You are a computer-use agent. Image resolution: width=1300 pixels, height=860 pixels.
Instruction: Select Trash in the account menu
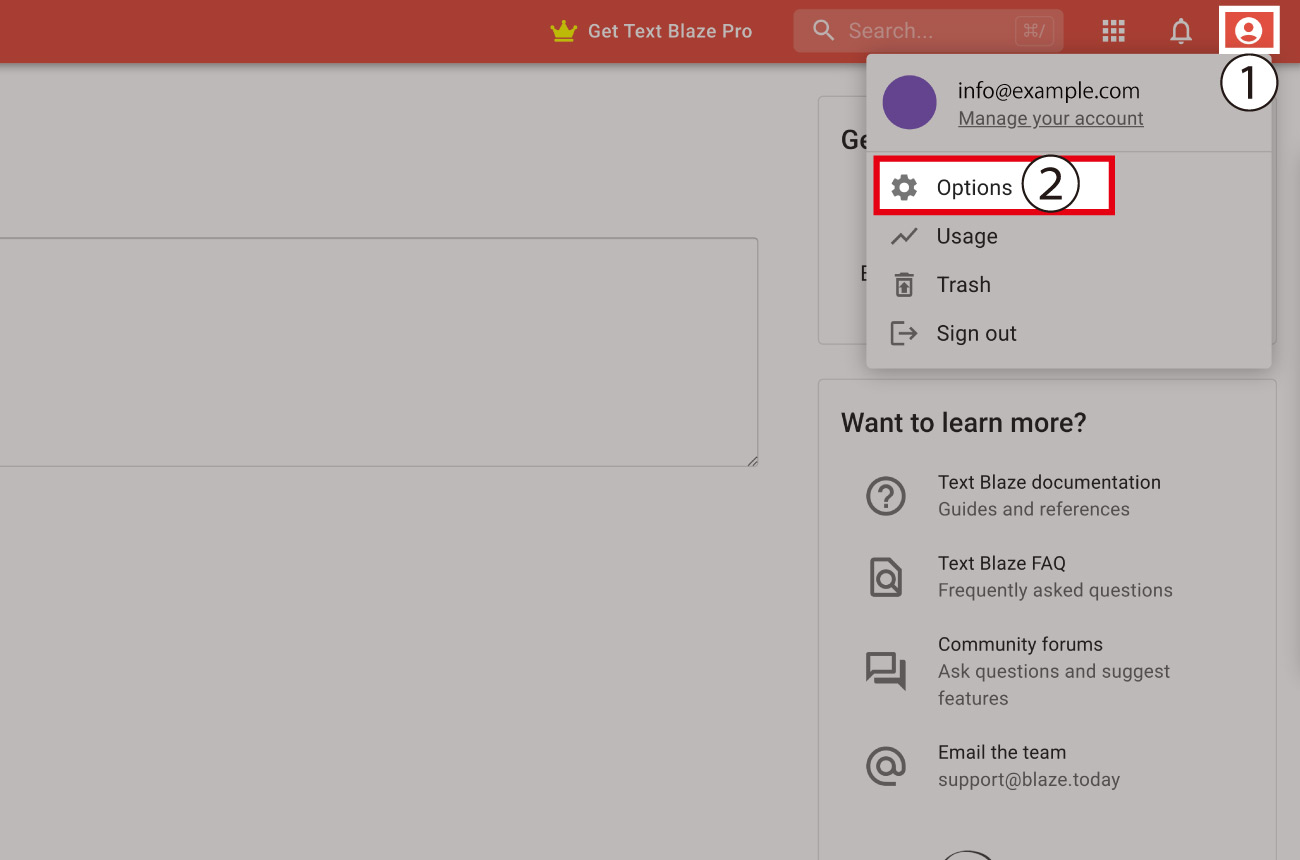click(x=1069, y=285)
